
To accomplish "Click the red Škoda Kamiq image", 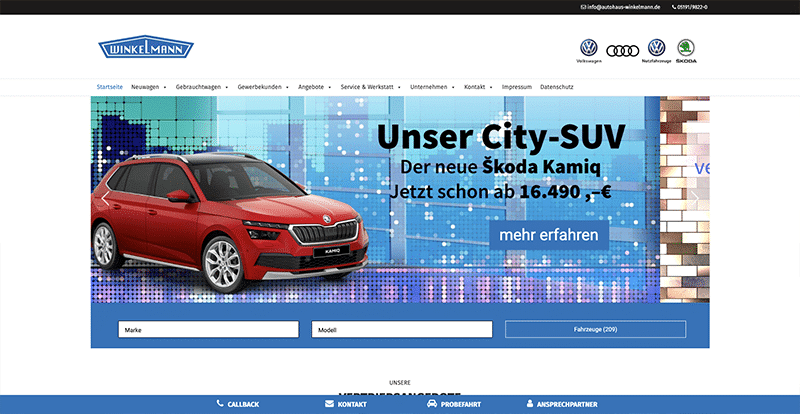I will [x=230, y=222].
